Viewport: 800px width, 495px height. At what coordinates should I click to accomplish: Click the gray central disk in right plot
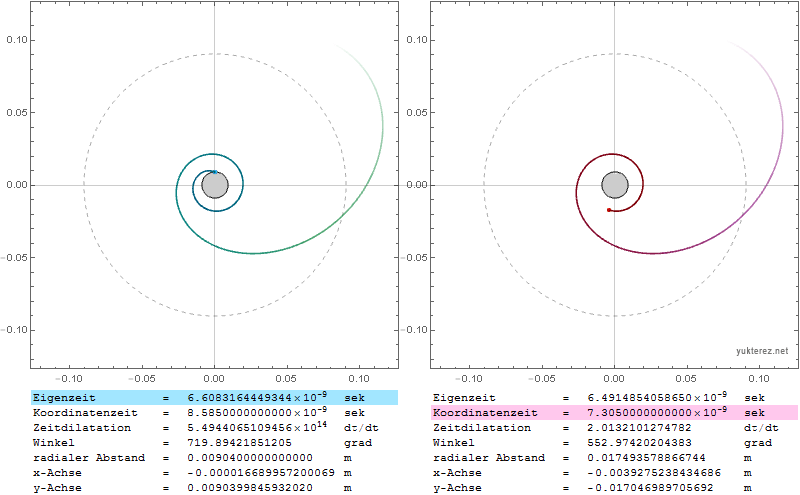pos(614,185)
